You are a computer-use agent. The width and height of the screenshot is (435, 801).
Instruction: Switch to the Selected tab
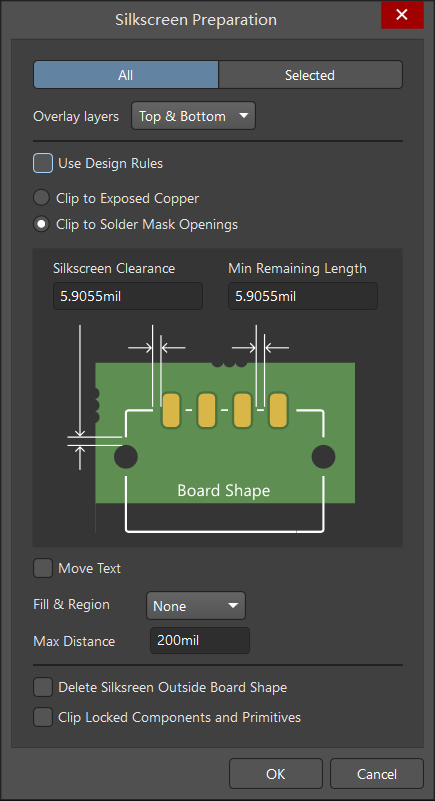(310, 75)
